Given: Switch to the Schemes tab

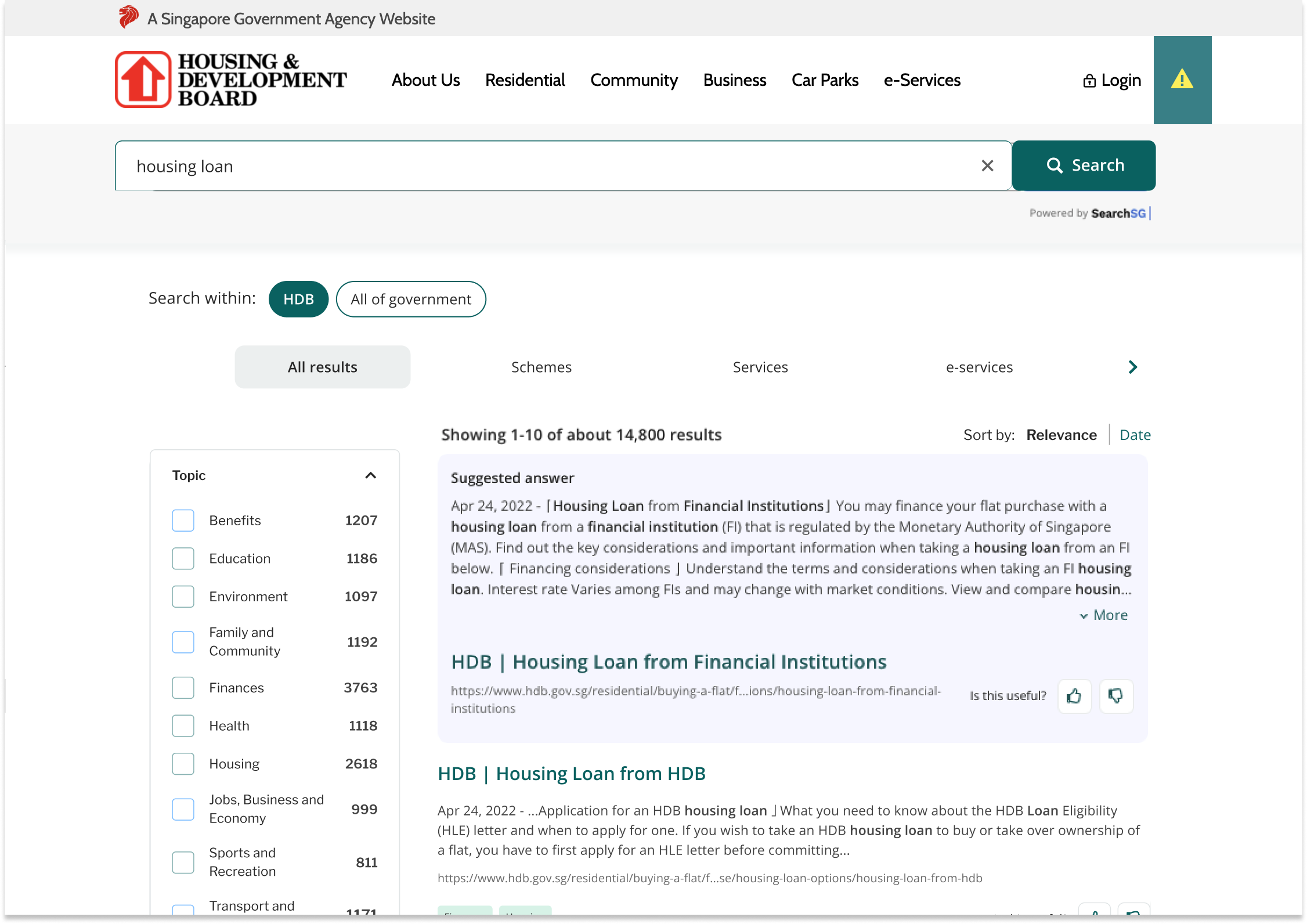Looking at the screenshot, I should [541, 367].
